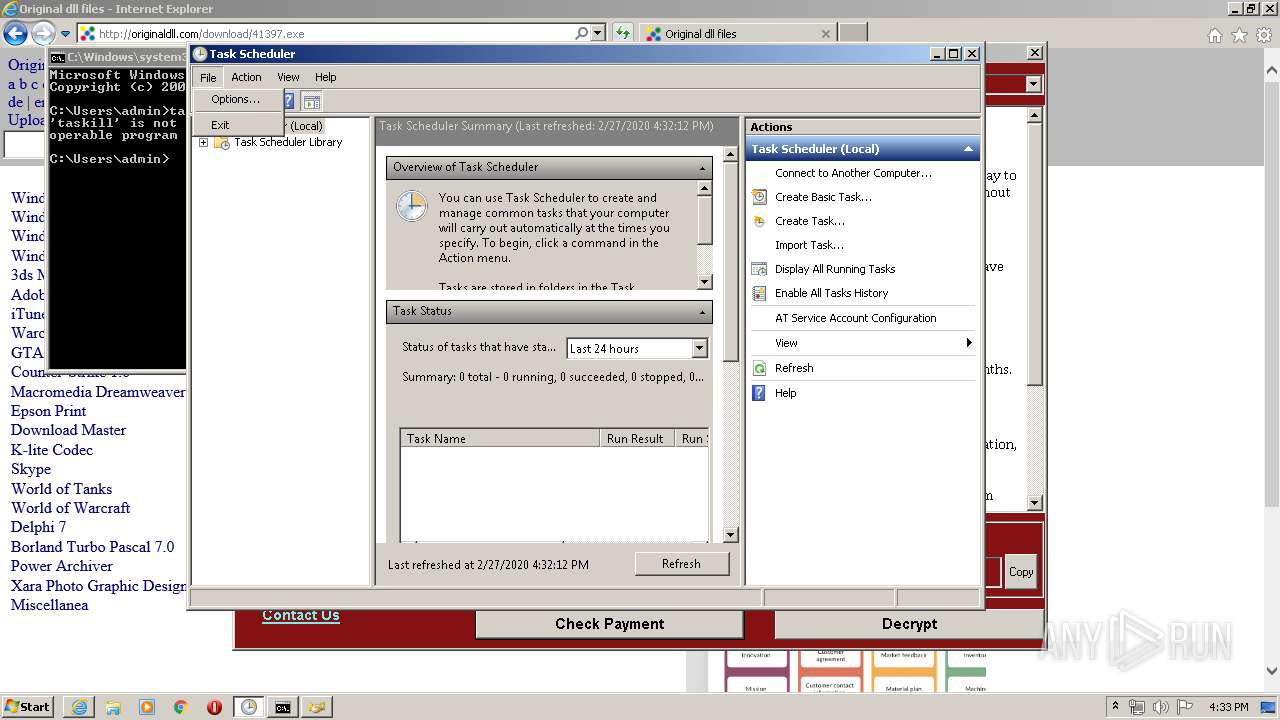Screen dimensions: 1280x720
Task: Choose Exit from the File menu
Action: [x=220, y=125]
